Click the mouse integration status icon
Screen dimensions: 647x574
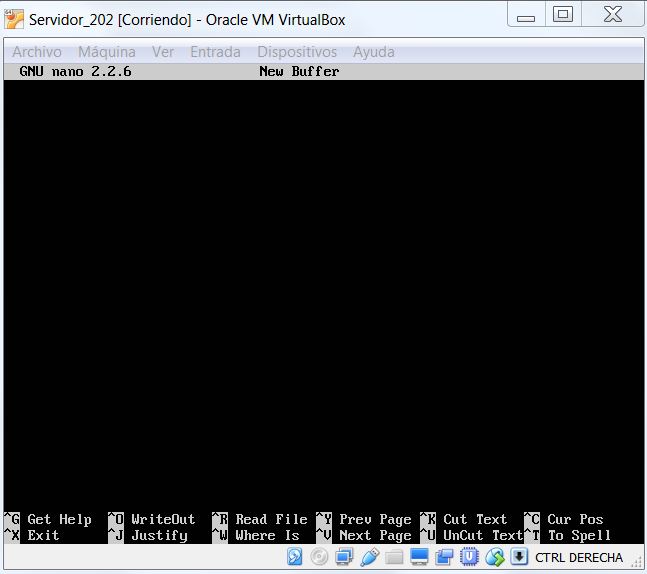[x=495, y=557]
